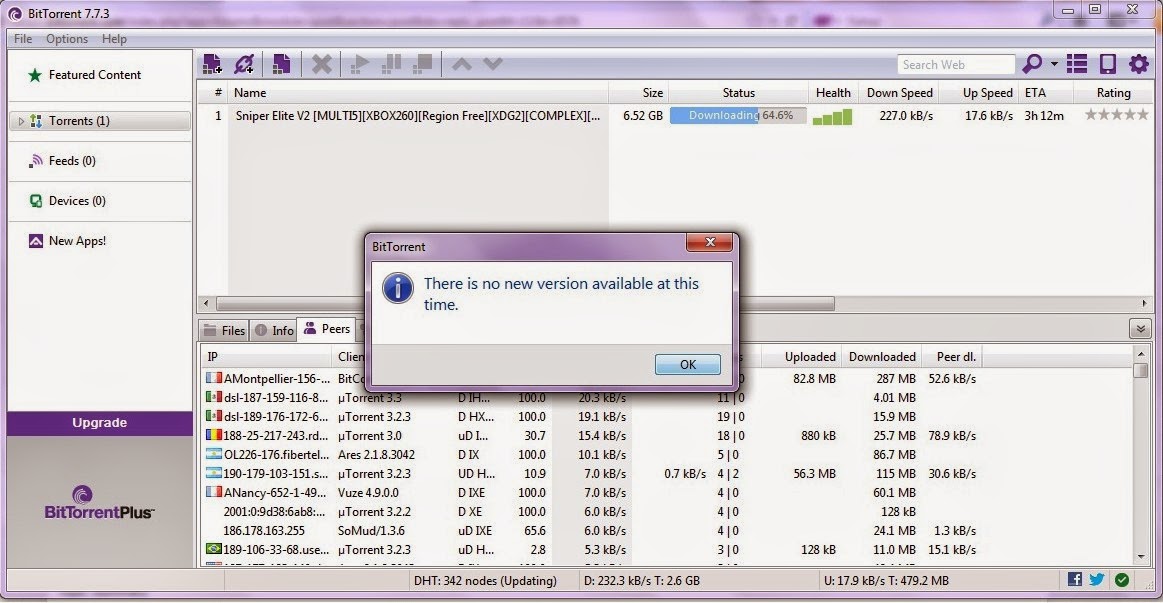The height and width of the screenshot is (603, 1163).
Task: Sort peers by IP column header
Action: [267, 357]
